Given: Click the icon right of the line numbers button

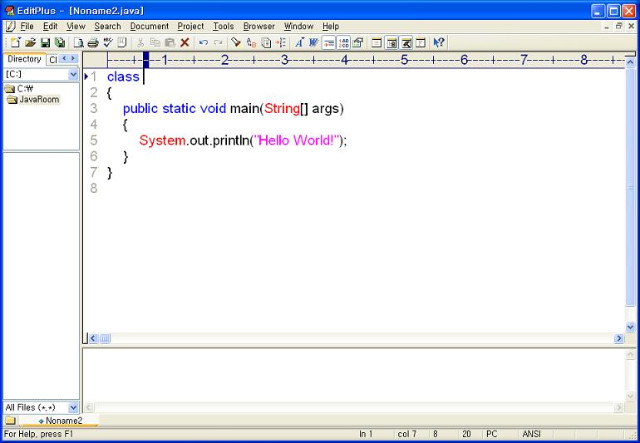Looking at the screenshot, I should [x=358, y=42].
